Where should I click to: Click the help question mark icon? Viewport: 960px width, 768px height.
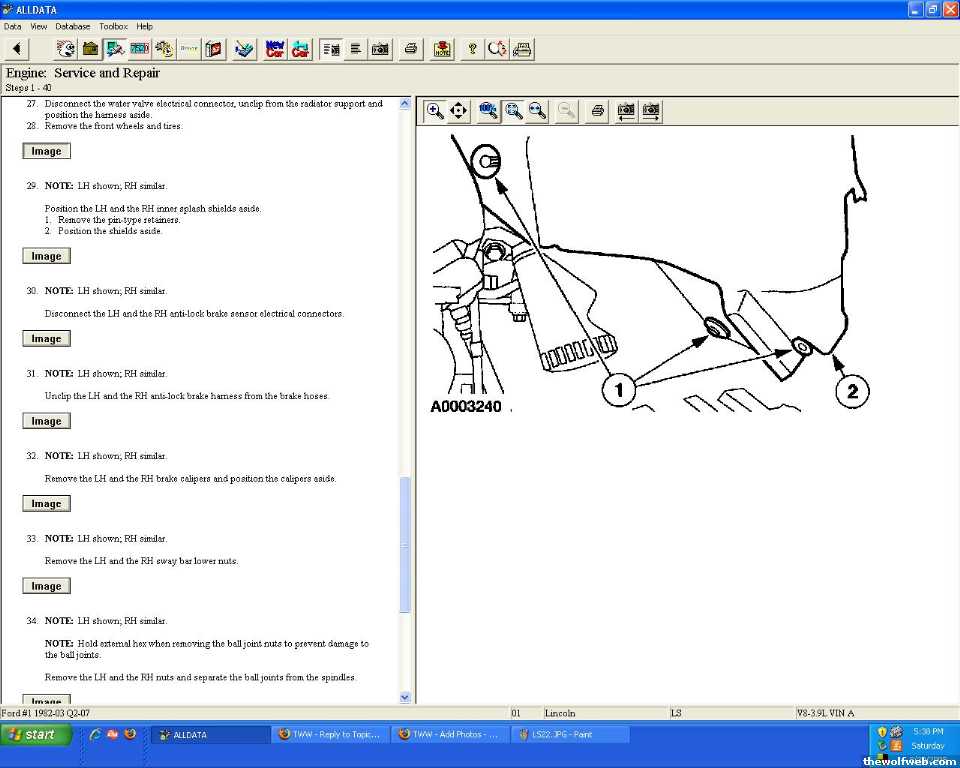coord(472,49)
